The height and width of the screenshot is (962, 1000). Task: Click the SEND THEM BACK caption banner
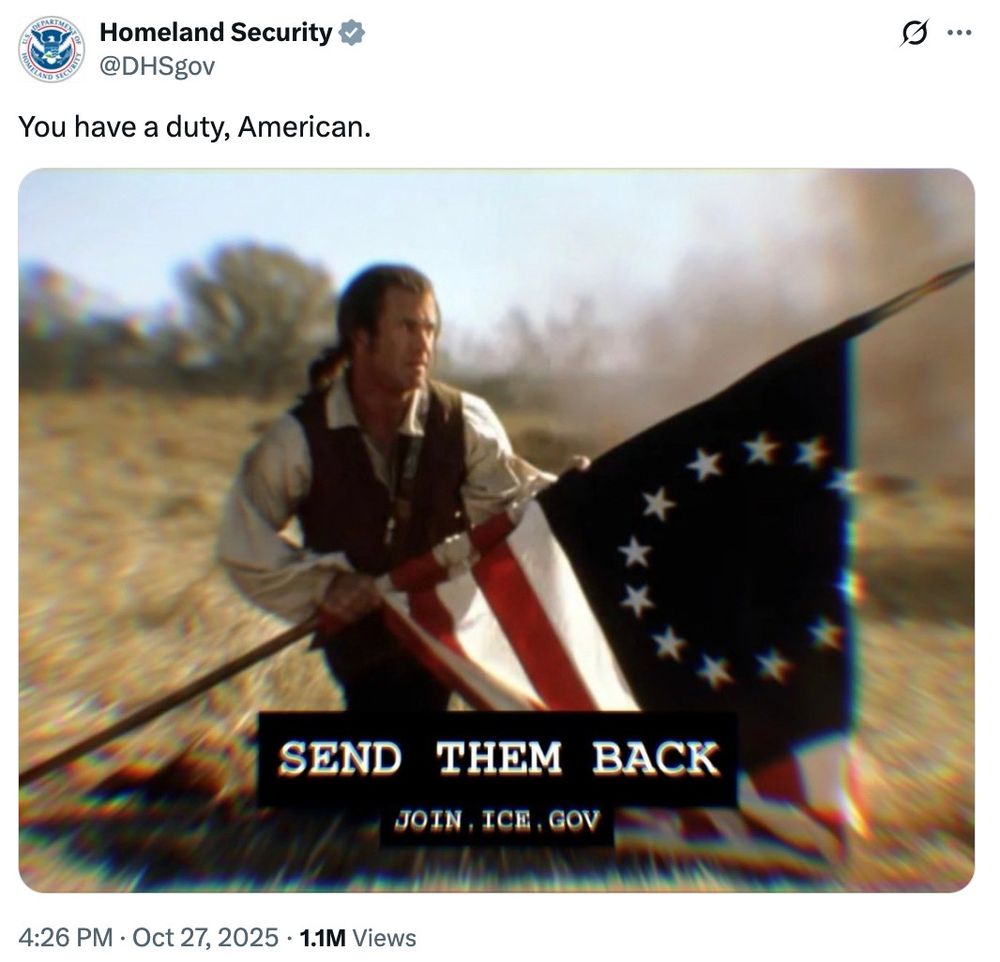tap(497, 758)
